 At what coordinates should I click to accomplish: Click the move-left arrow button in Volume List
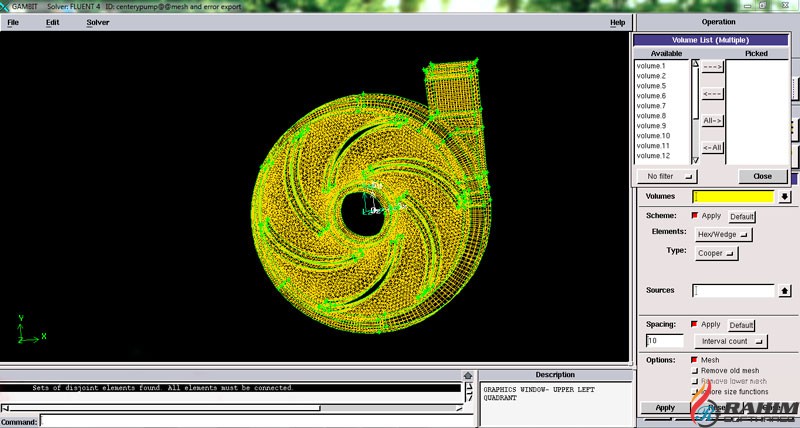point(712,94)
